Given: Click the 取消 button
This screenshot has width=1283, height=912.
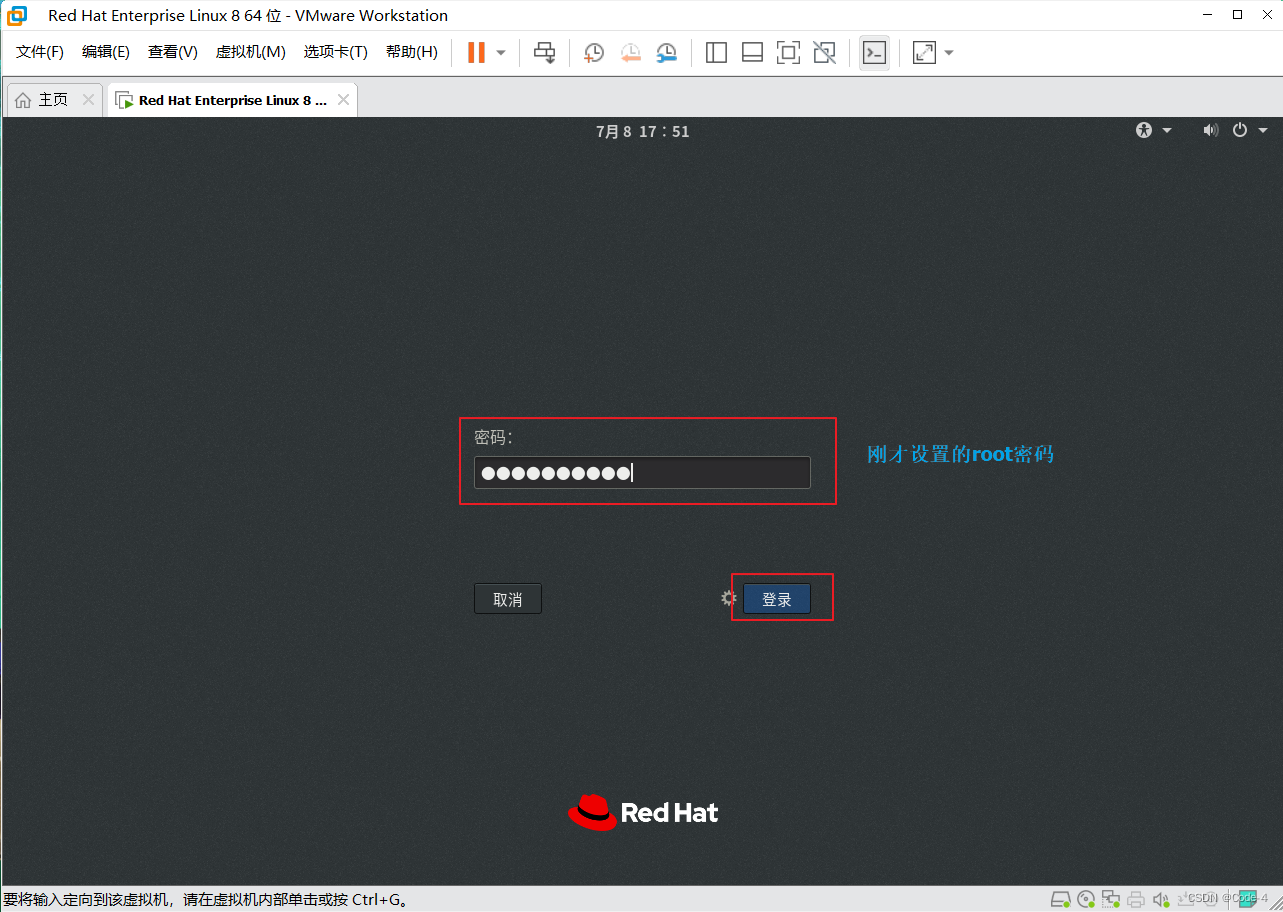Looking at the screenshot, I should 508,599.
